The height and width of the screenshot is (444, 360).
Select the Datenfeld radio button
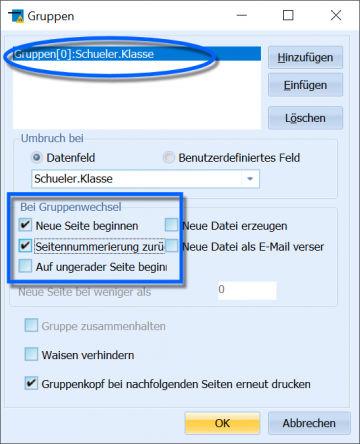tap(37, 157)
